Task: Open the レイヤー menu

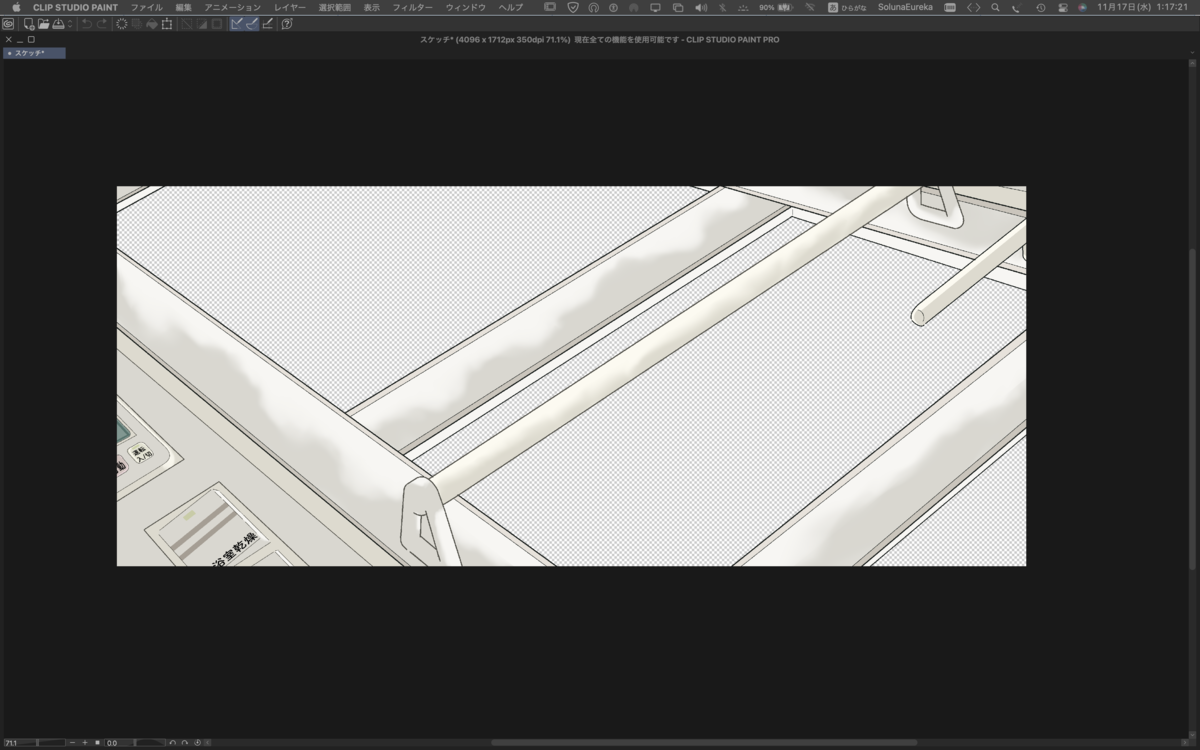Action: click(290, 7)
